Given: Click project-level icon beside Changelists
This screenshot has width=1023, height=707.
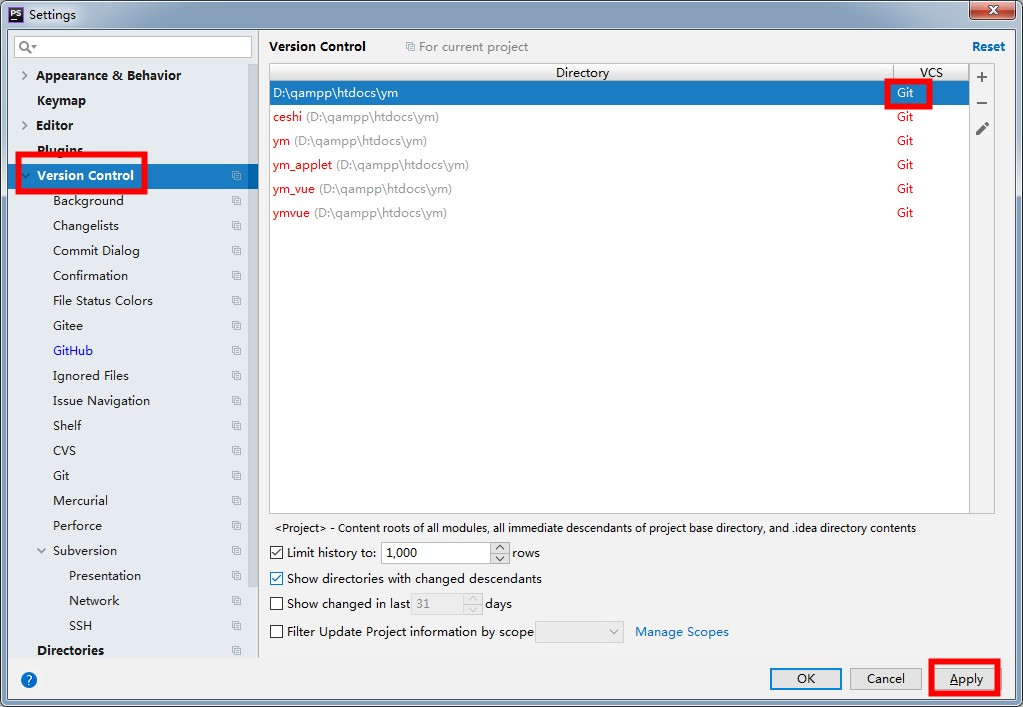Looking at the screenshot, I should (x=236, y=226).
